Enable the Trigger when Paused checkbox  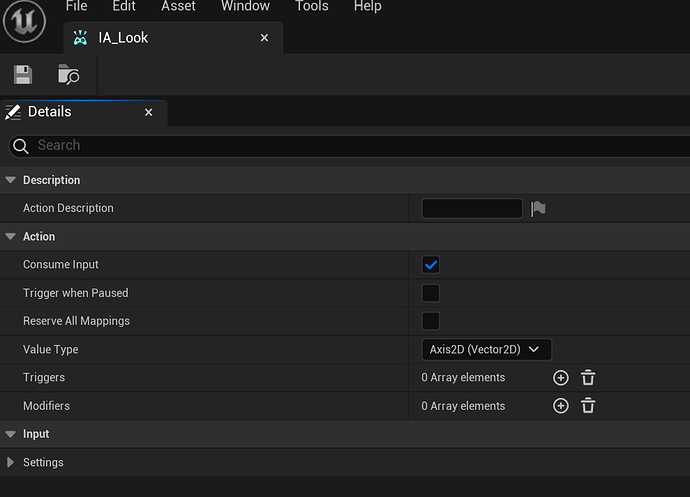pyautogui.click(x=431, y=293)
